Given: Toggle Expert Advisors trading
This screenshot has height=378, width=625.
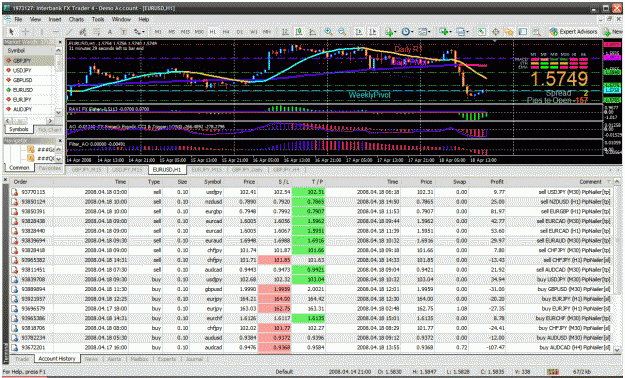Looking at the screenshot, I should point(573,32).
